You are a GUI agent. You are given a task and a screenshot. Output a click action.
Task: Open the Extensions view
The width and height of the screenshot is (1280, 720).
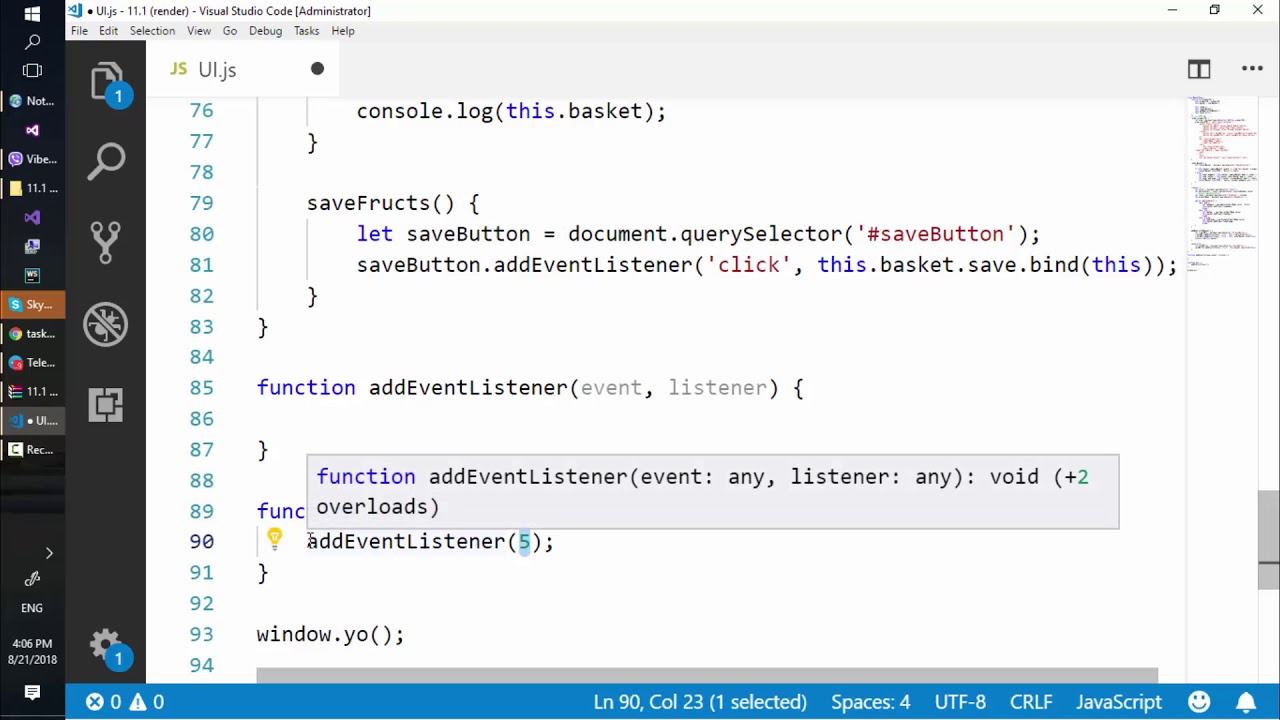(106, 404)
